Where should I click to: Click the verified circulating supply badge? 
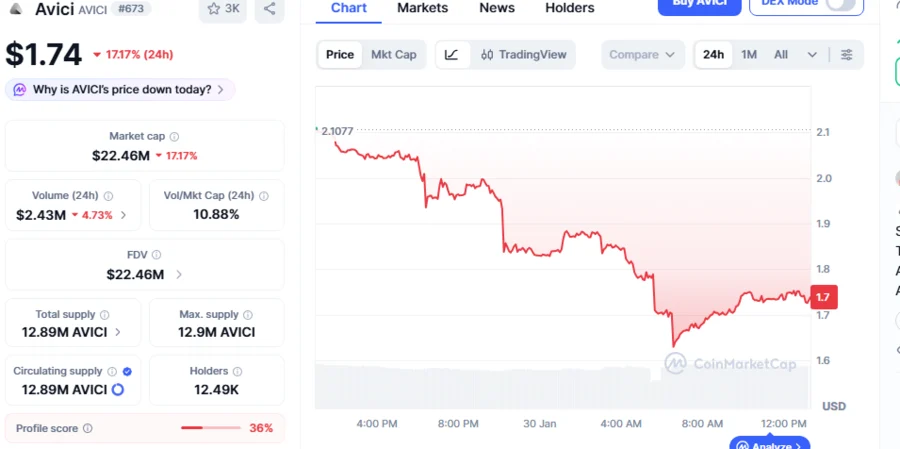[127, 371]
